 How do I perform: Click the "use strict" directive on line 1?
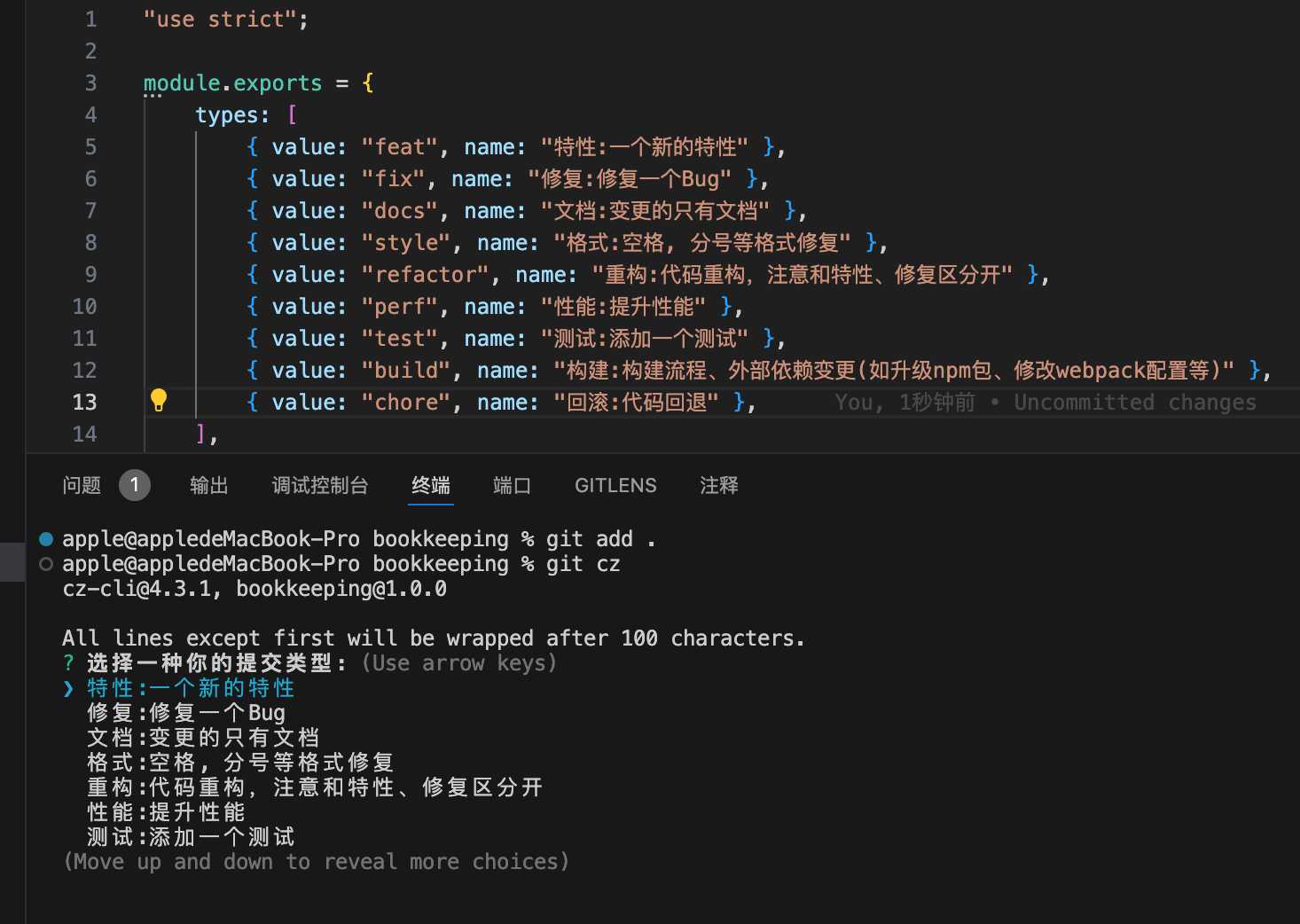[220, 19]
